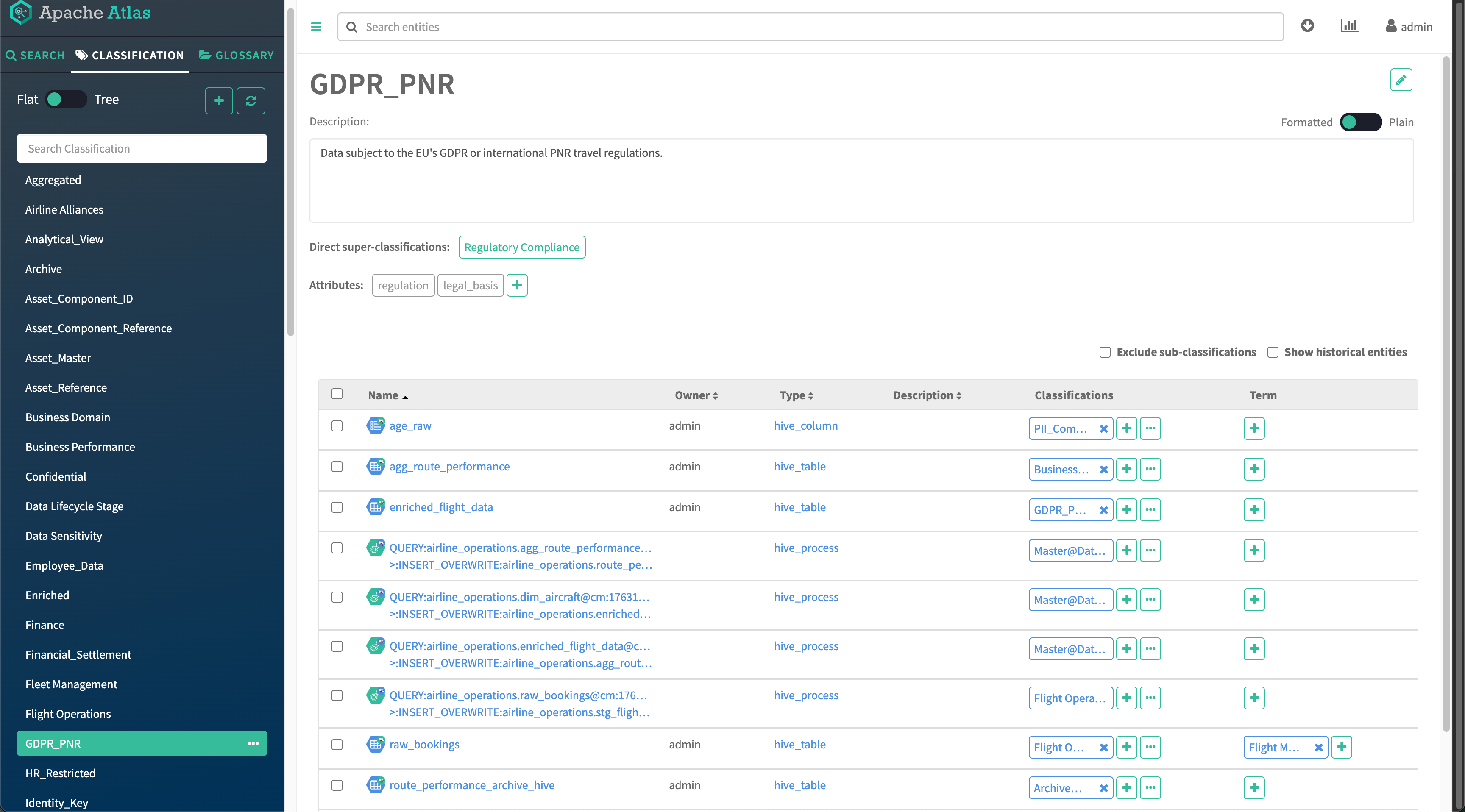Screen dimensions: 1465x812
Task: Add term to enriched_flight_data row
Action: tap(1253, 509)
